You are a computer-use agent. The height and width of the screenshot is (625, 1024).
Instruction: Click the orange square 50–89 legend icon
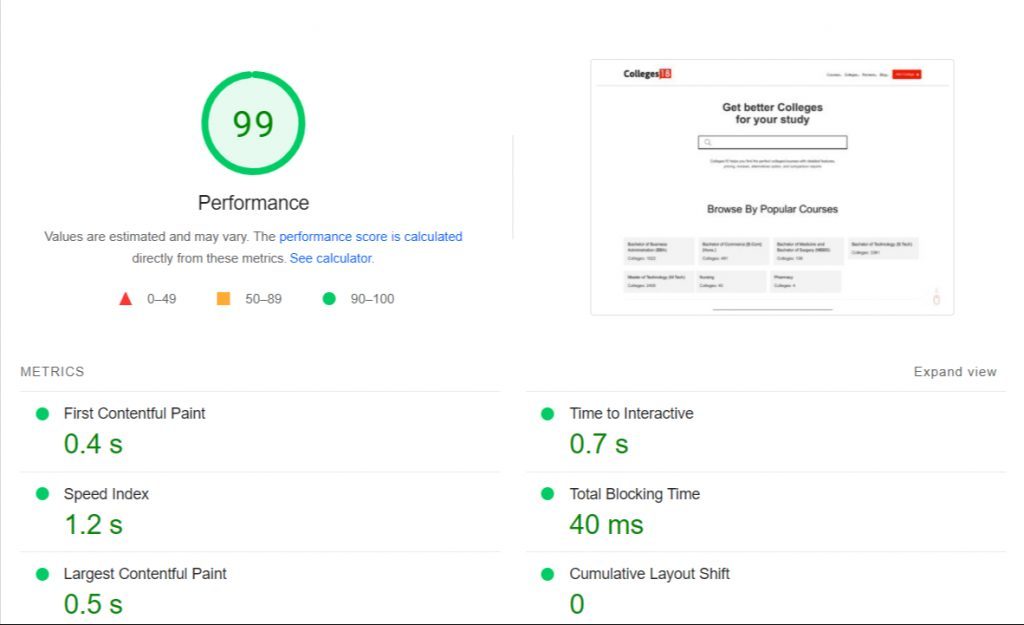[223, 298]
